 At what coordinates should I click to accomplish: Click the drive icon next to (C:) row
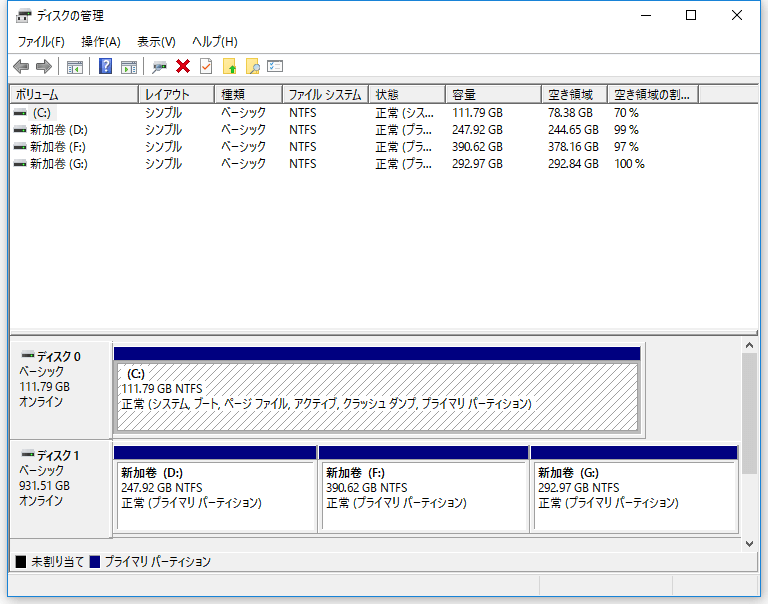pyautogui.click(x=20, y=113)
